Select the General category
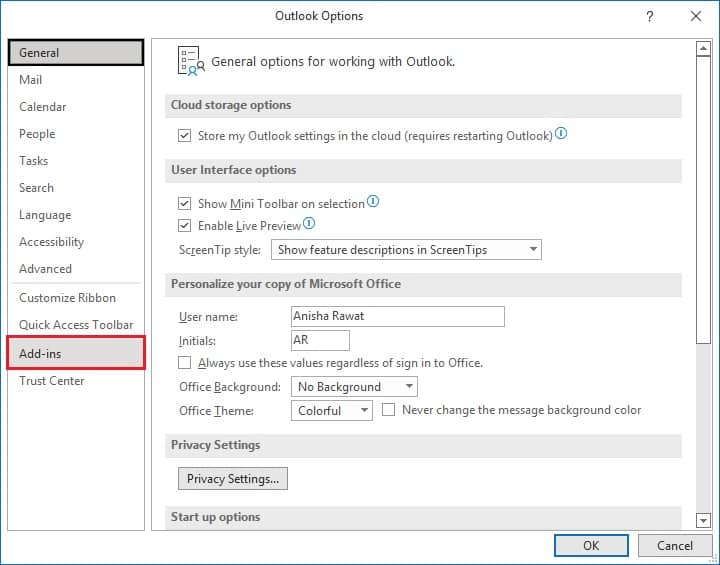This screenshot has height=565, width=720. click(76, 52)
